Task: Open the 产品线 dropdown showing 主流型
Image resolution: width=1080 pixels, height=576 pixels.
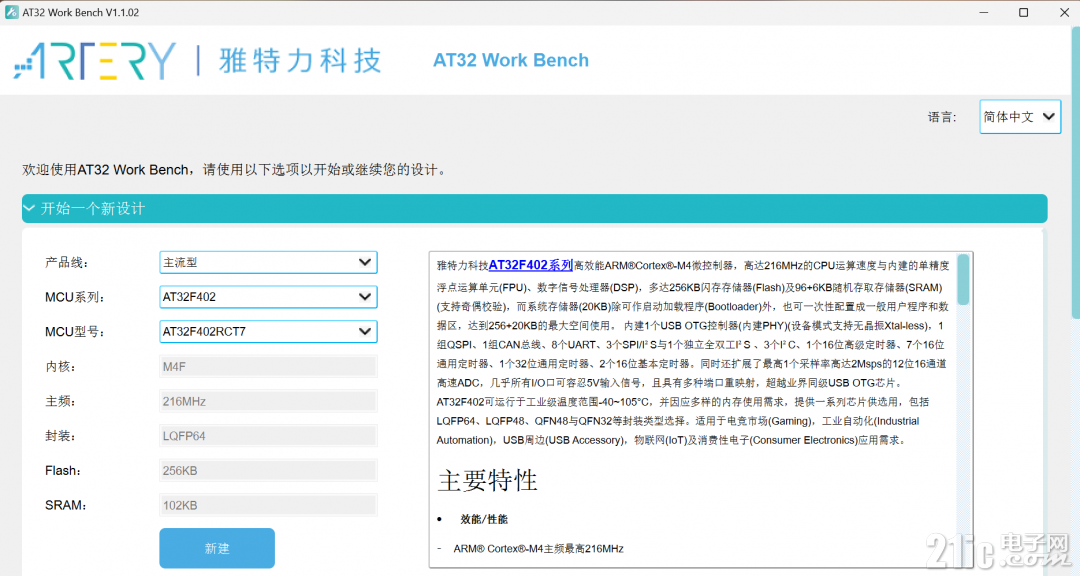Action: [x=268, y=263]
